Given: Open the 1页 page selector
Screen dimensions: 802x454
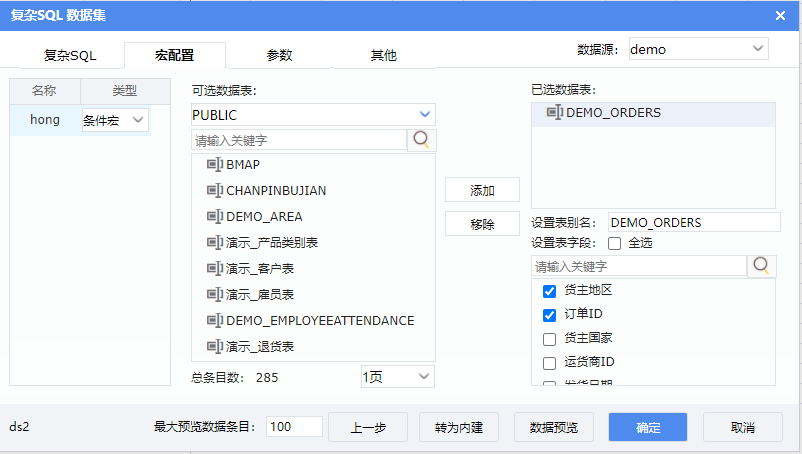Looking at the screenshot, I should click(397, 376).
